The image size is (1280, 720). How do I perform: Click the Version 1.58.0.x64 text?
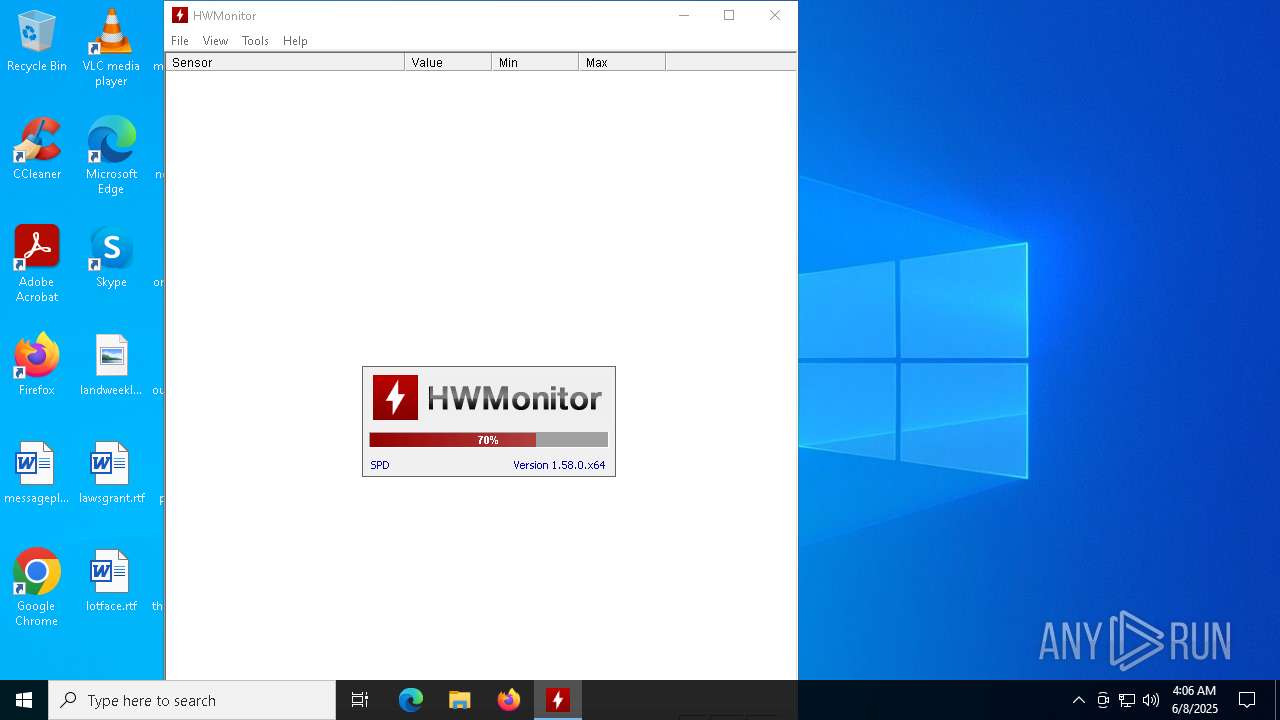click(559, 465)
